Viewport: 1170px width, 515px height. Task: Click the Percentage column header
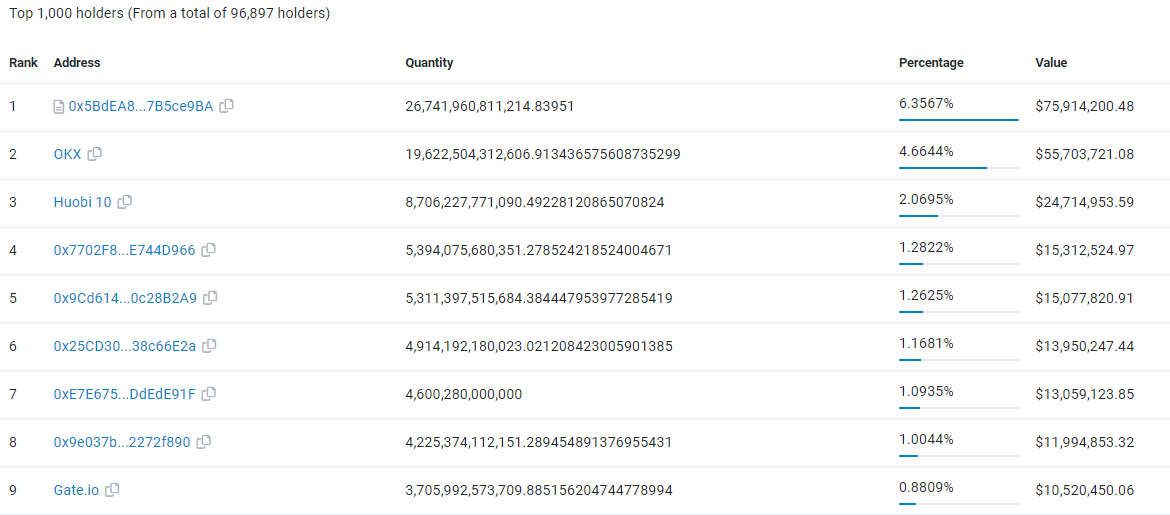(x=931, y=63)
